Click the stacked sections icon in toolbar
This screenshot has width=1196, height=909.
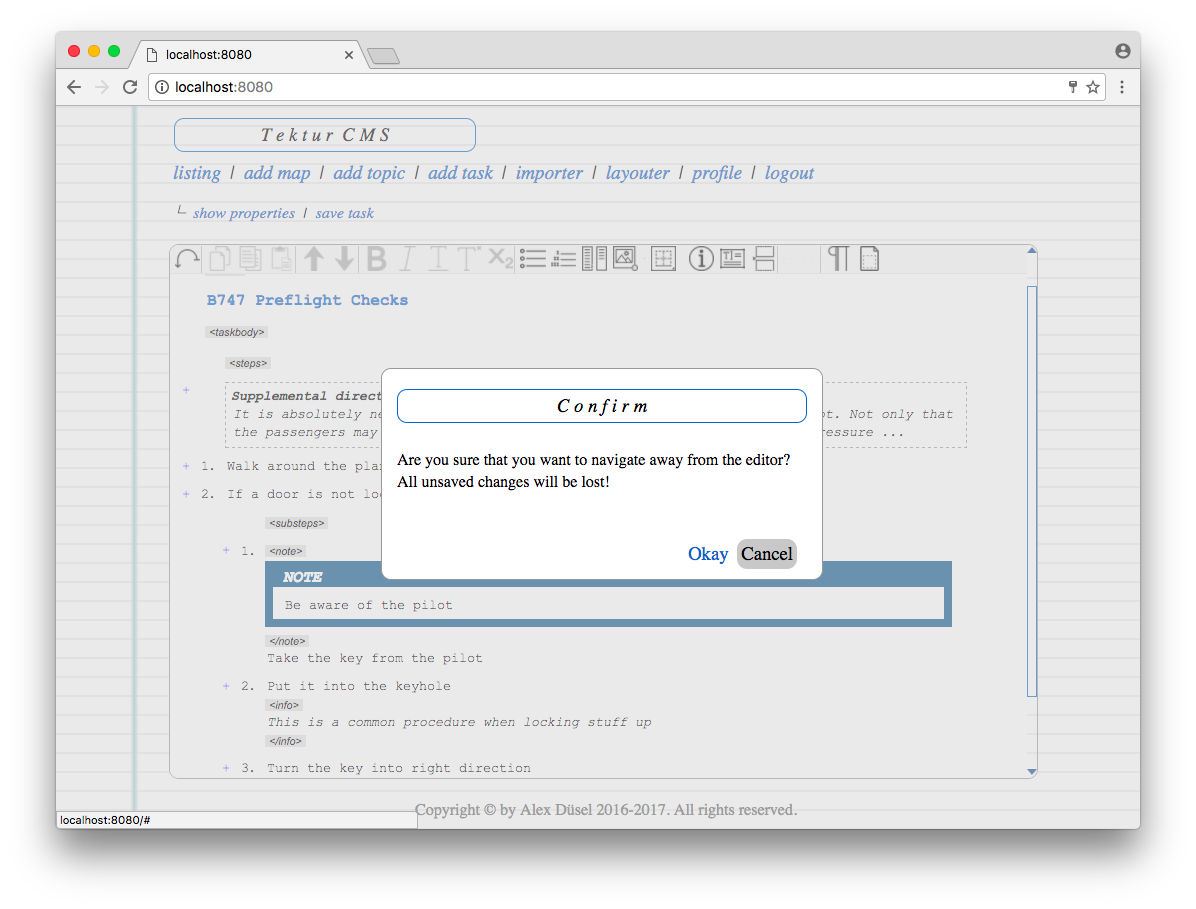pos(764,259)
